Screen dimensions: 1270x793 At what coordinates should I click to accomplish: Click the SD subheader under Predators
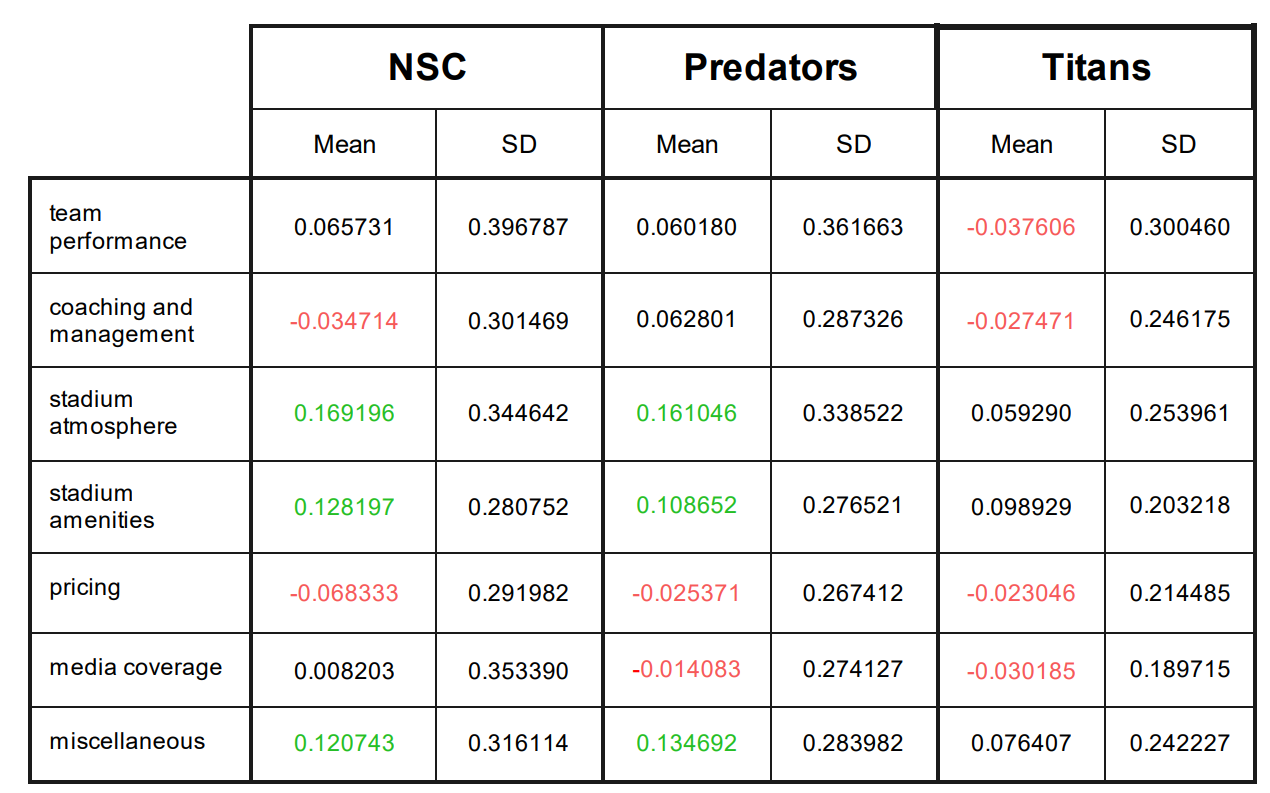(853, 144)
